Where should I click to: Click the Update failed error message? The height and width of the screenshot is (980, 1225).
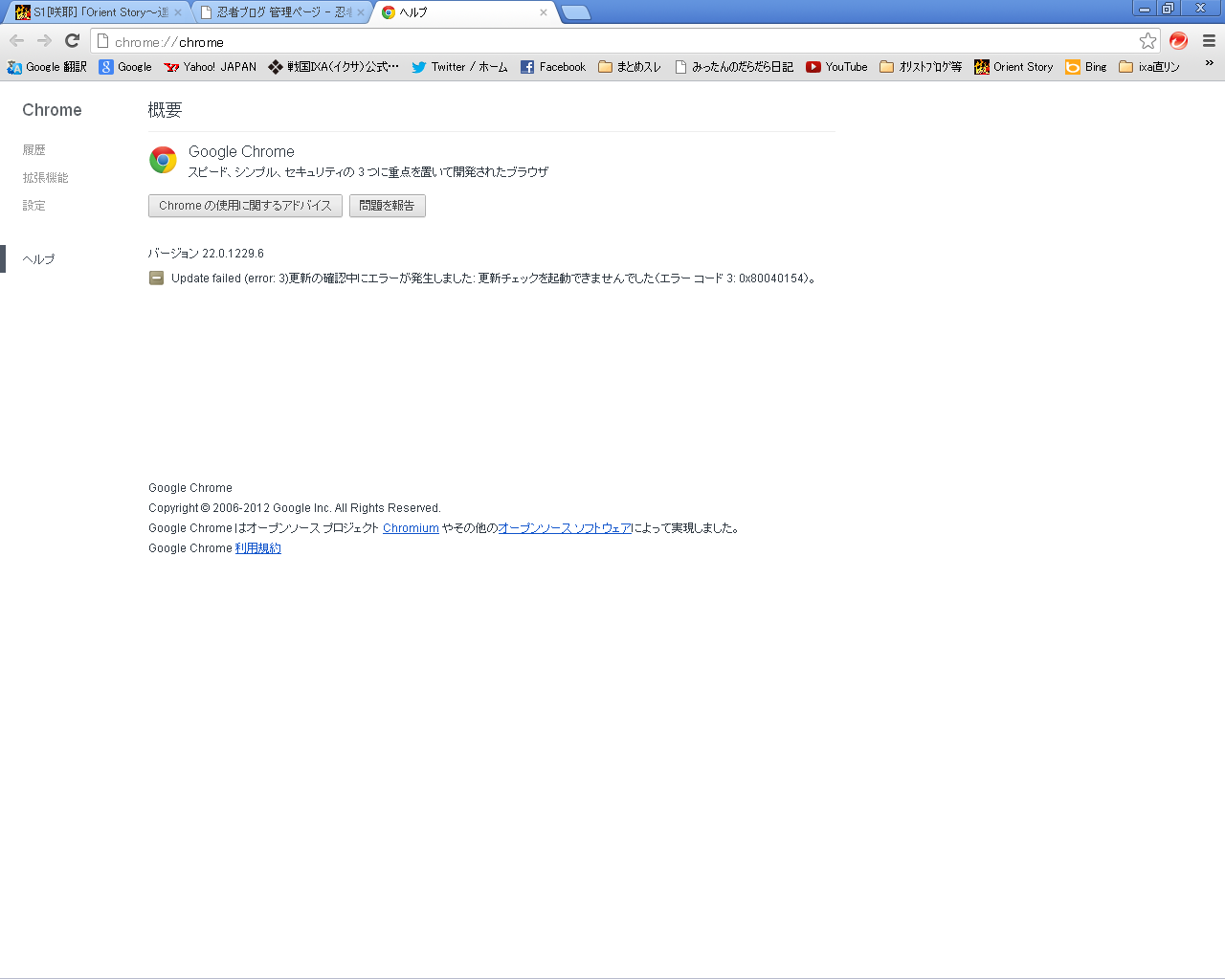[x=494, y=278]
